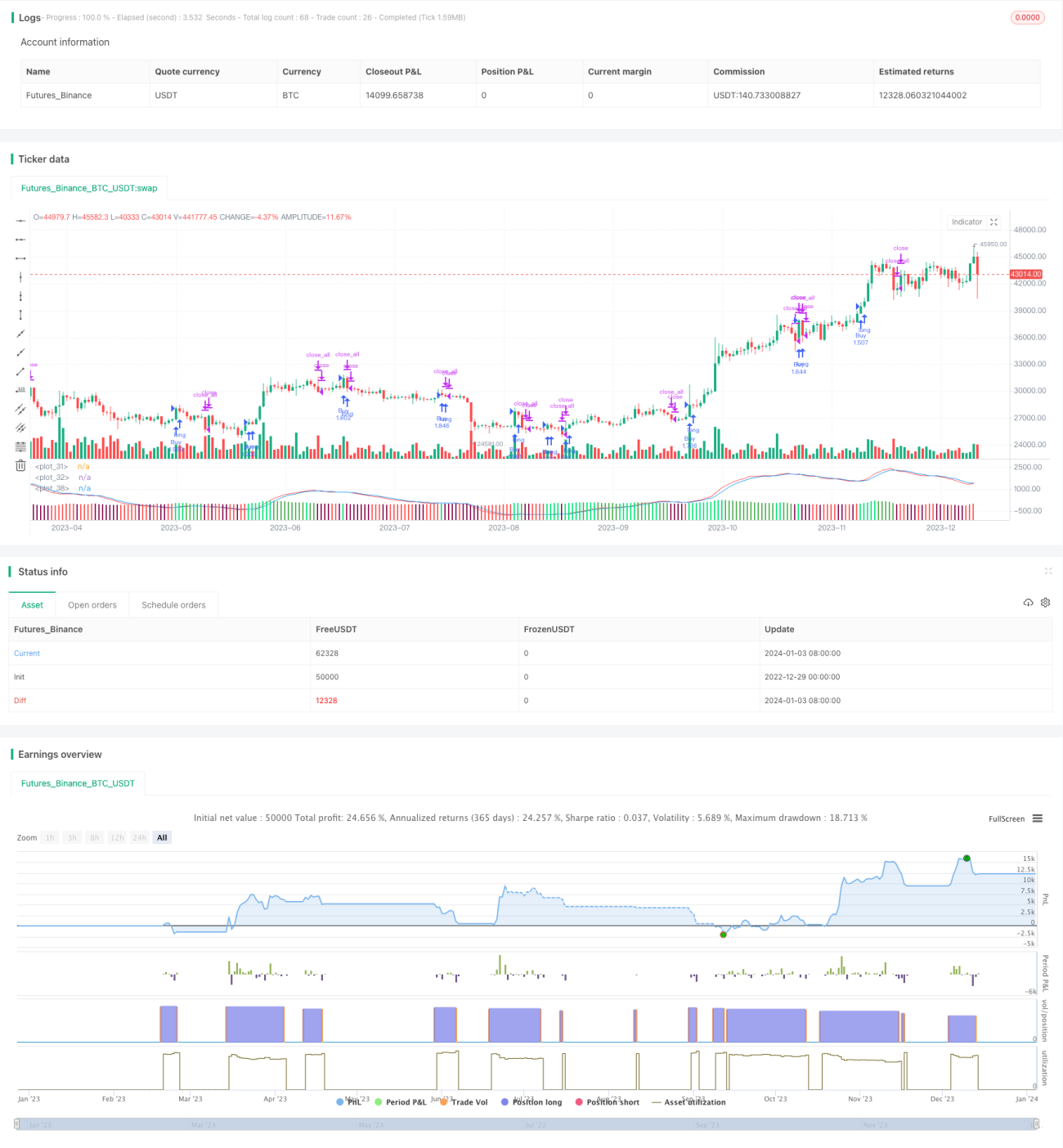
Task: Click the cloud download icon in Status info
Action: click(1028, 603)
